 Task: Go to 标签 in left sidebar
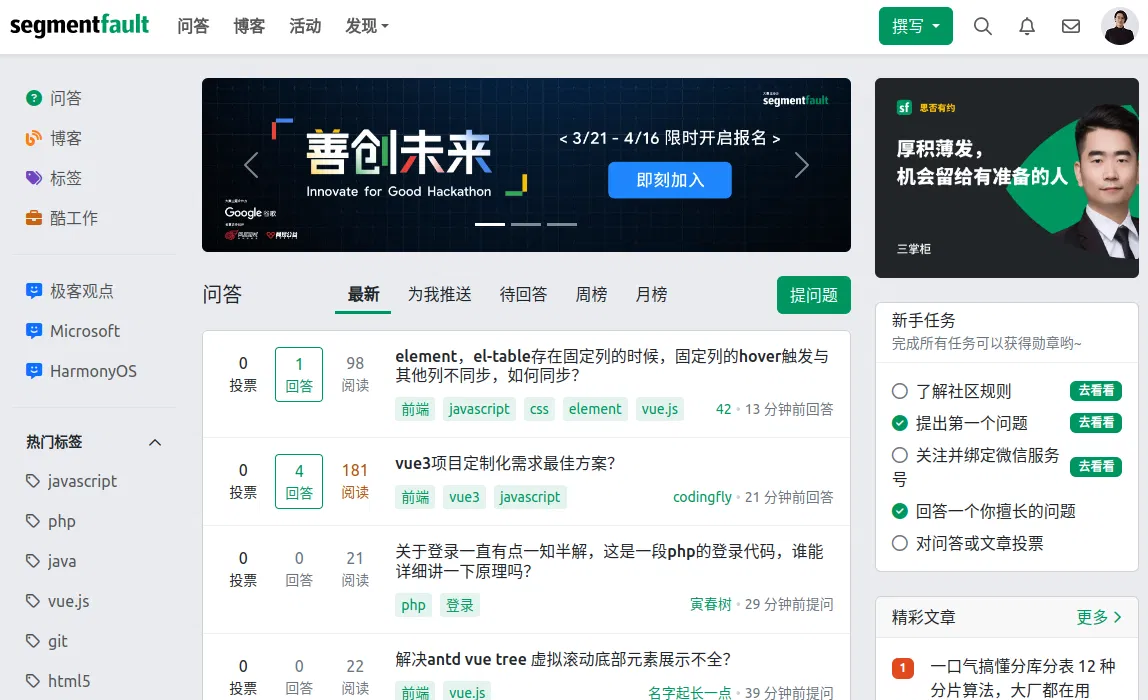click(x=65, y=178)
